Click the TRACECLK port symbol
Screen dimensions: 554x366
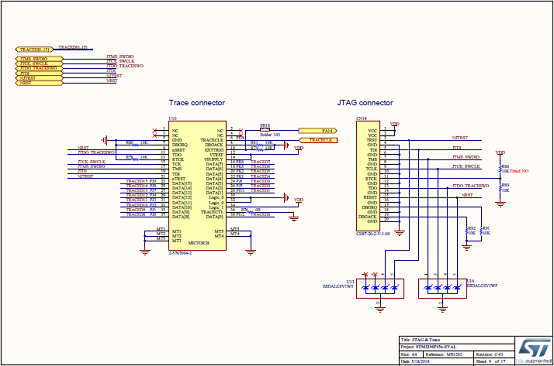[318, 140]
